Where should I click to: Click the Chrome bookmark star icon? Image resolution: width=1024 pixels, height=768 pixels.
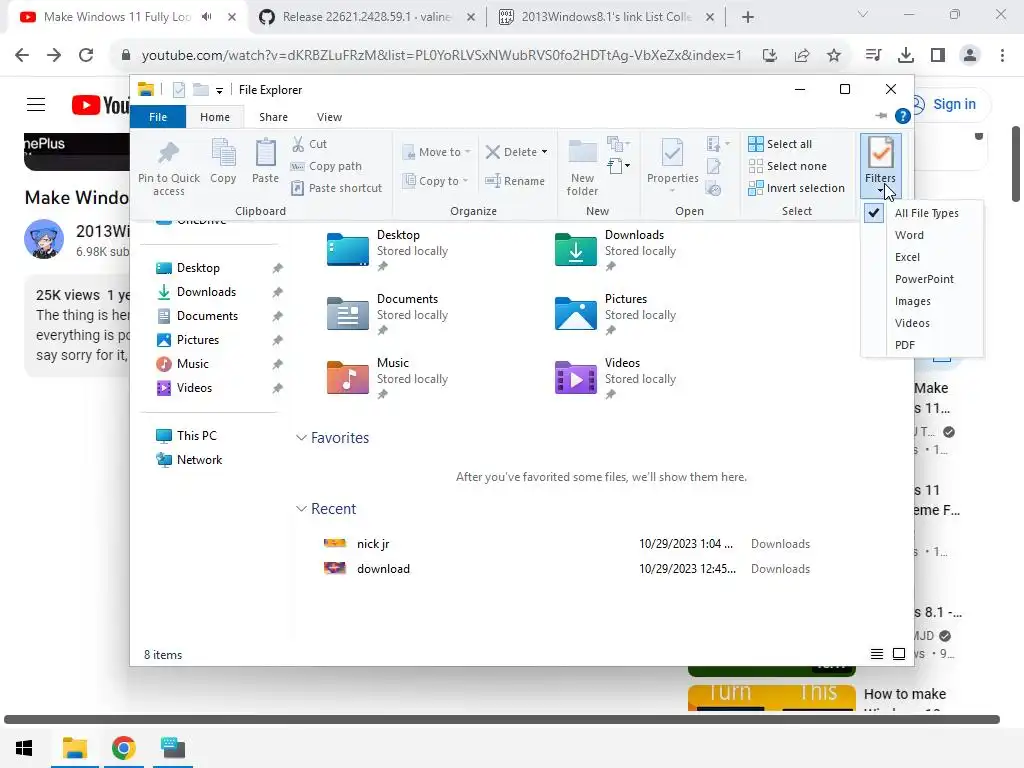(834, 56)
